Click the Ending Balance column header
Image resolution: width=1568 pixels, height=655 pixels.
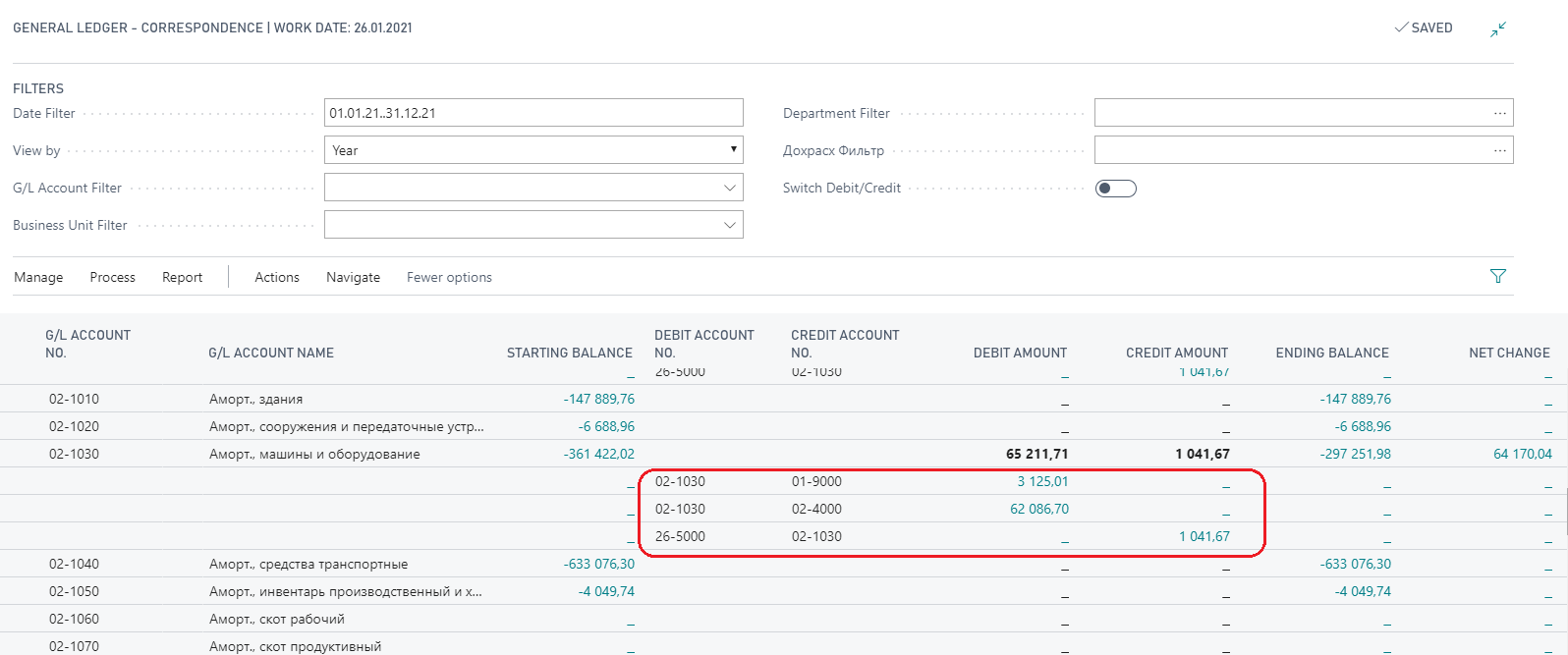(1332, 353)
